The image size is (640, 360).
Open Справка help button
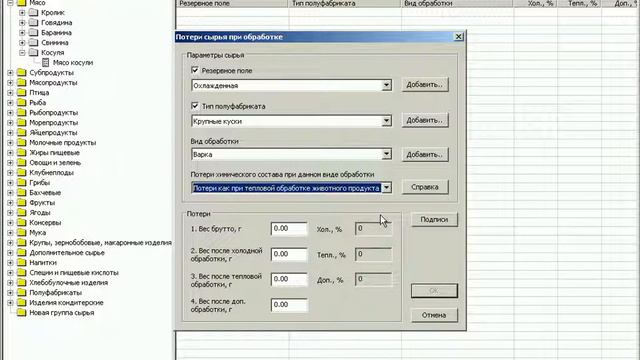(424, 187)
